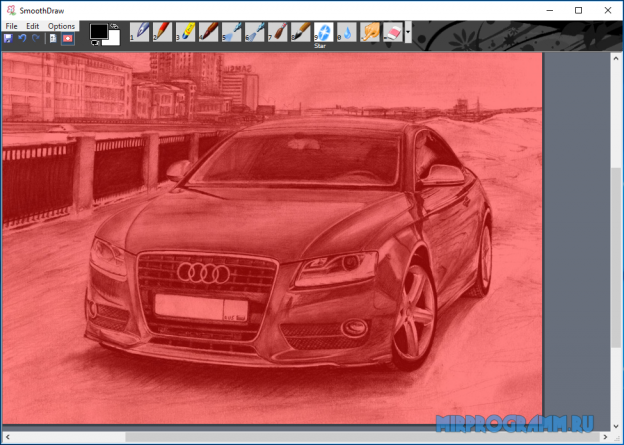Click the Redo arrow icon
The width and height of the screenshot is (624, 445).
tap(36, 39)
